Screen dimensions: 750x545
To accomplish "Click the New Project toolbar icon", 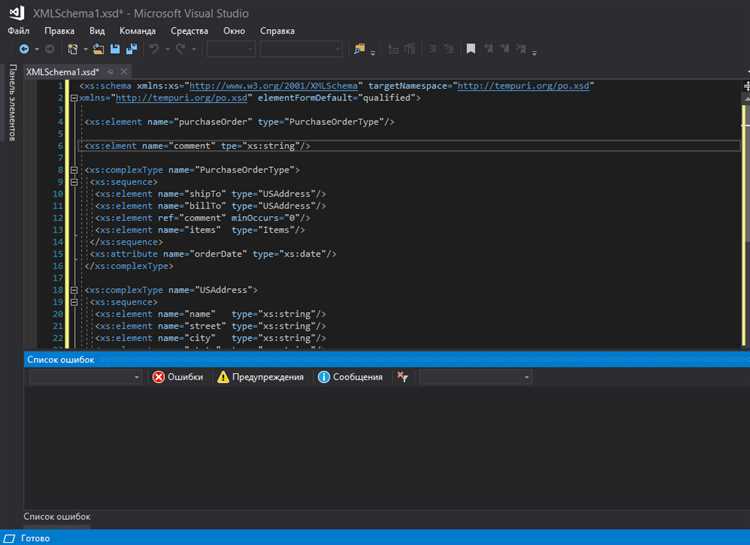I will click(x=73, y=49).
